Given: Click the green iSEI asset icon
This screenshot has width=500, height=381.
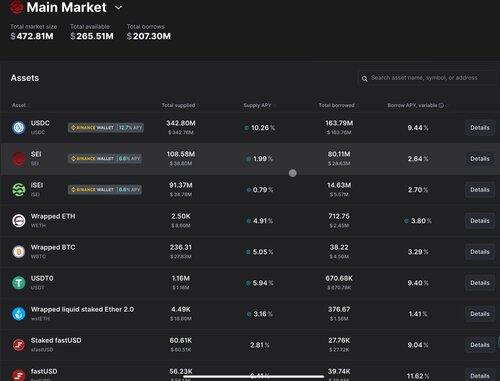Looking at the screenshot, I should pyautogui.click(x=19, y=190).
